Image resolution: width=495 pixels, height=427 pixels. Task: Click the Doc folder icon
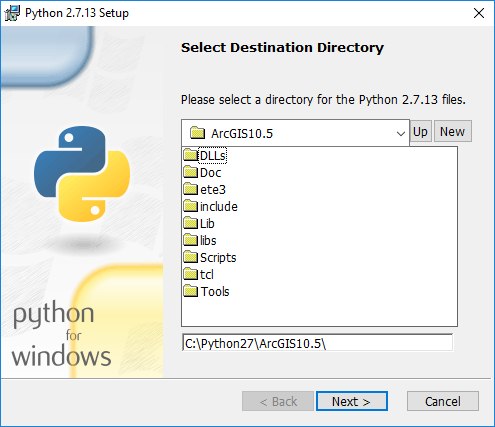click(191, 172)
